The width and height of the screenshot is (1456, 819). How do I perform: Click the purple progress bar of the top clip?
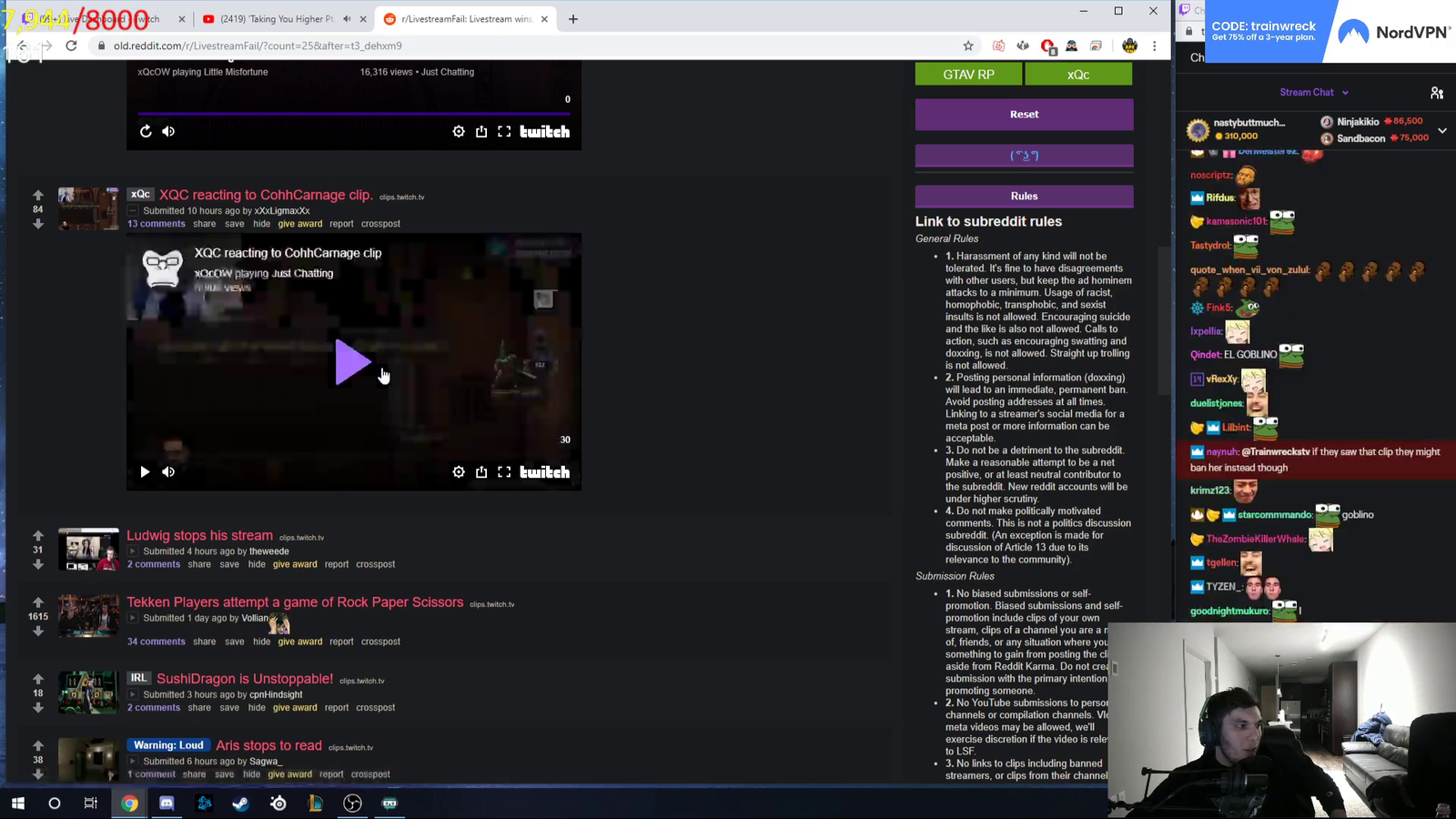354,114
